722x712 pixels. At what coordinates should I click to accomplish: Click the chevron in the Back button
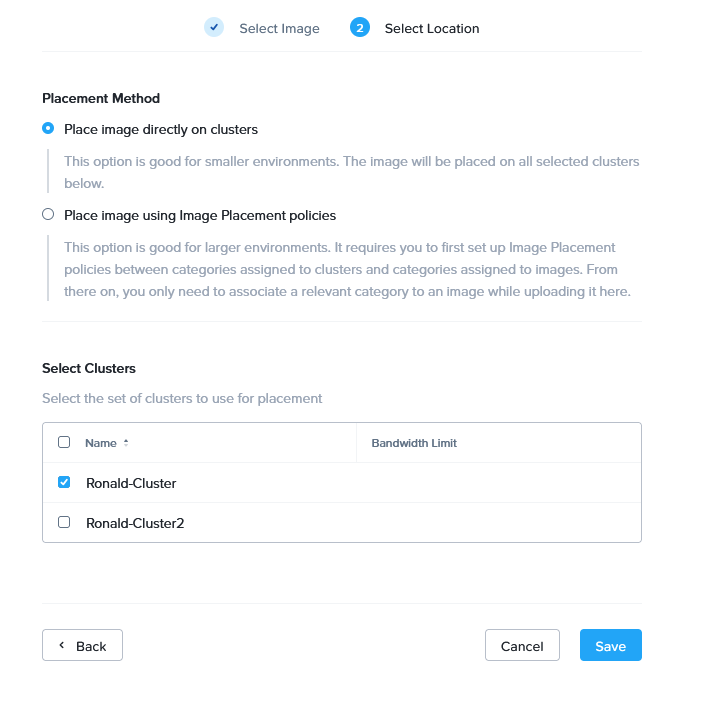61,646
